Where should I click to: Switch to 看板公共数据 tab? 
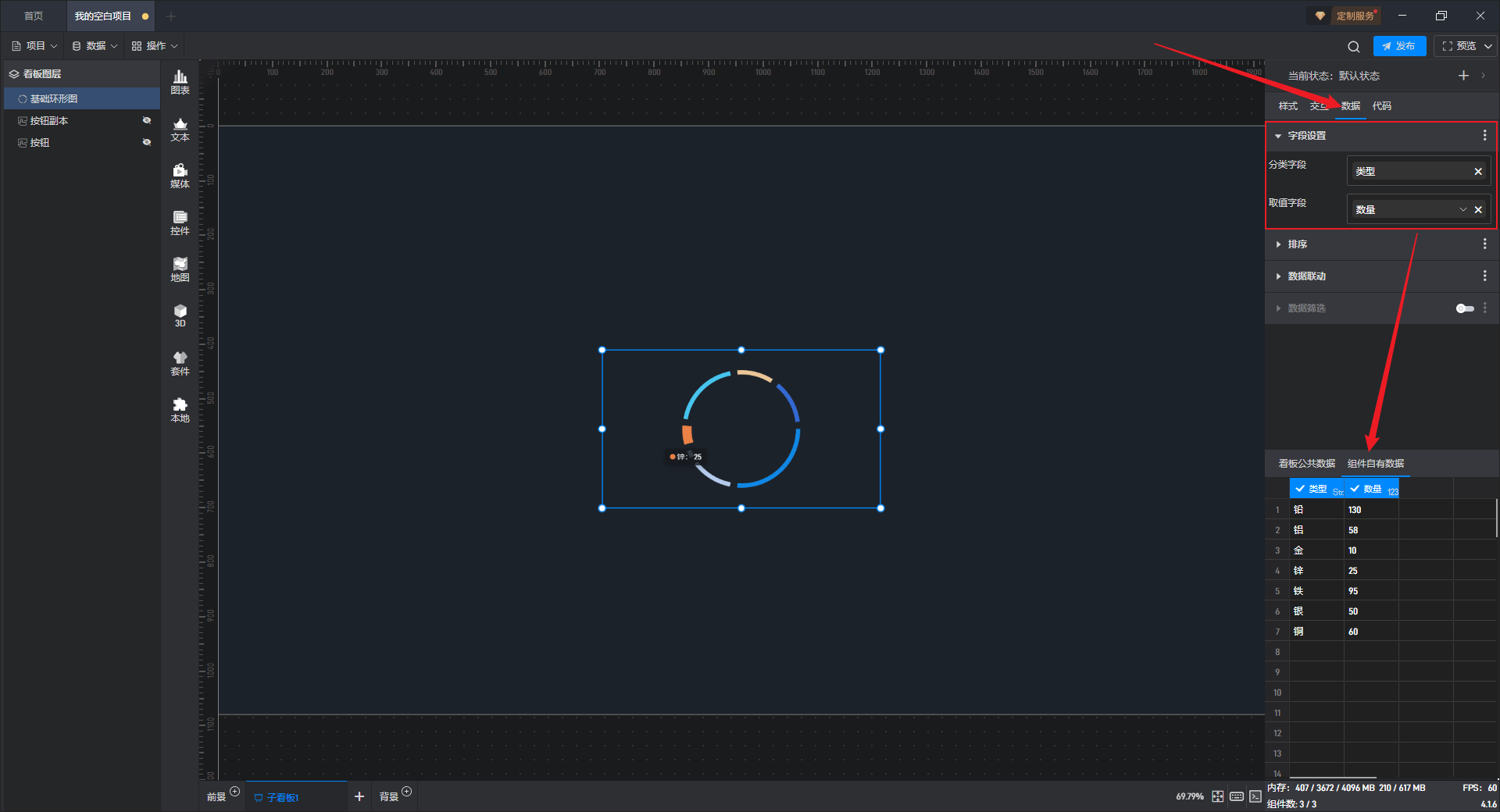(x=1306, y=464)
